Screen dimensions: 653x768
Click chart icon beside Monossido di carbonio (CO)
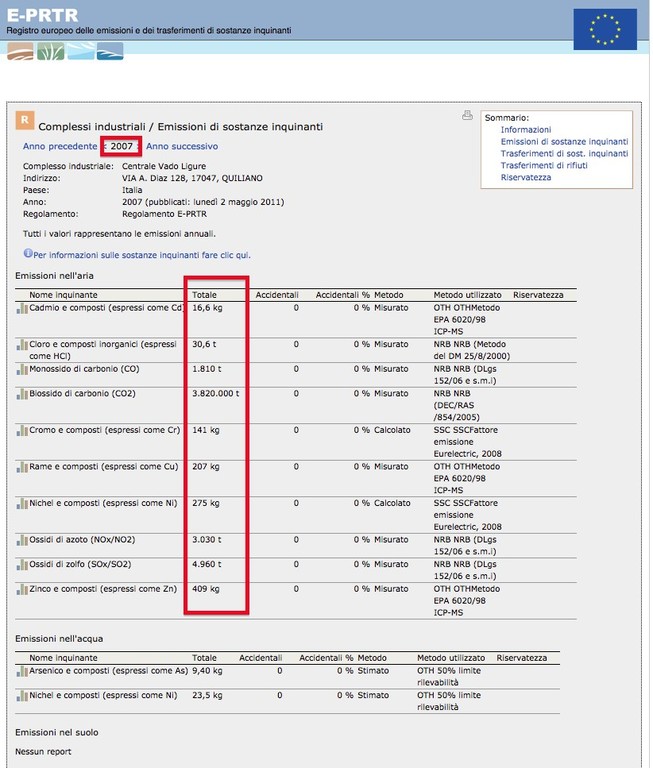coord(21,370)
